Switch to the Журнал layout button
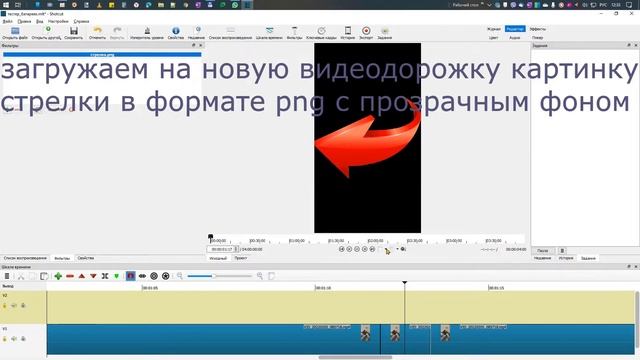 pyautogui.click(x=494, y=29)
